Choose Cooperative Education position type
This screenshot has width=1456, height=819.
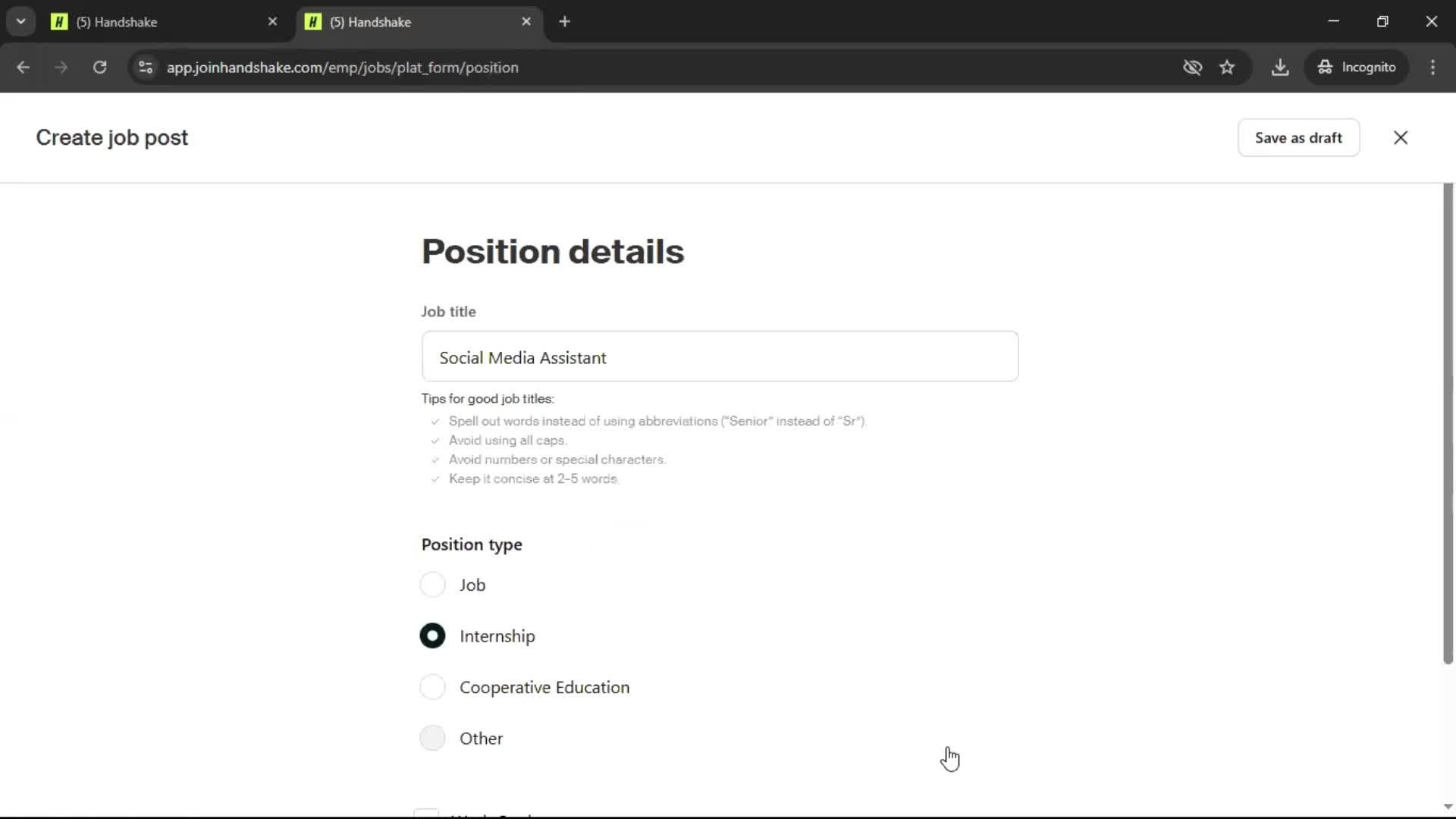pyautogui.click(x=432, y=687)
